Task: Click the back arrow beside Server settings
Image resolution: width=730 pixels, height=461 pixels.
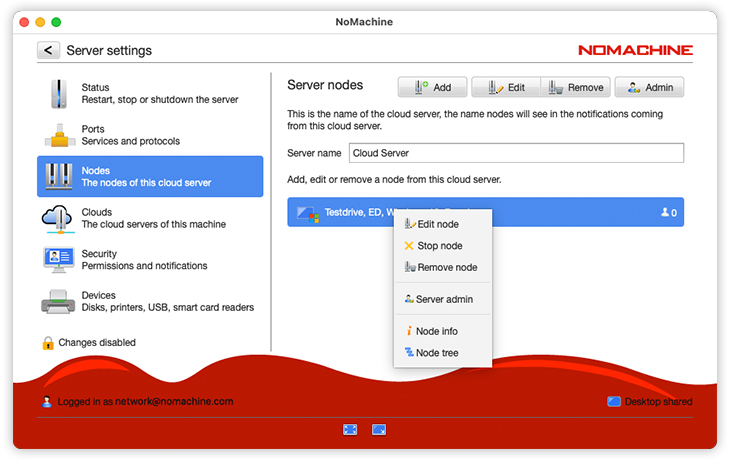Action: coord(48,50)
